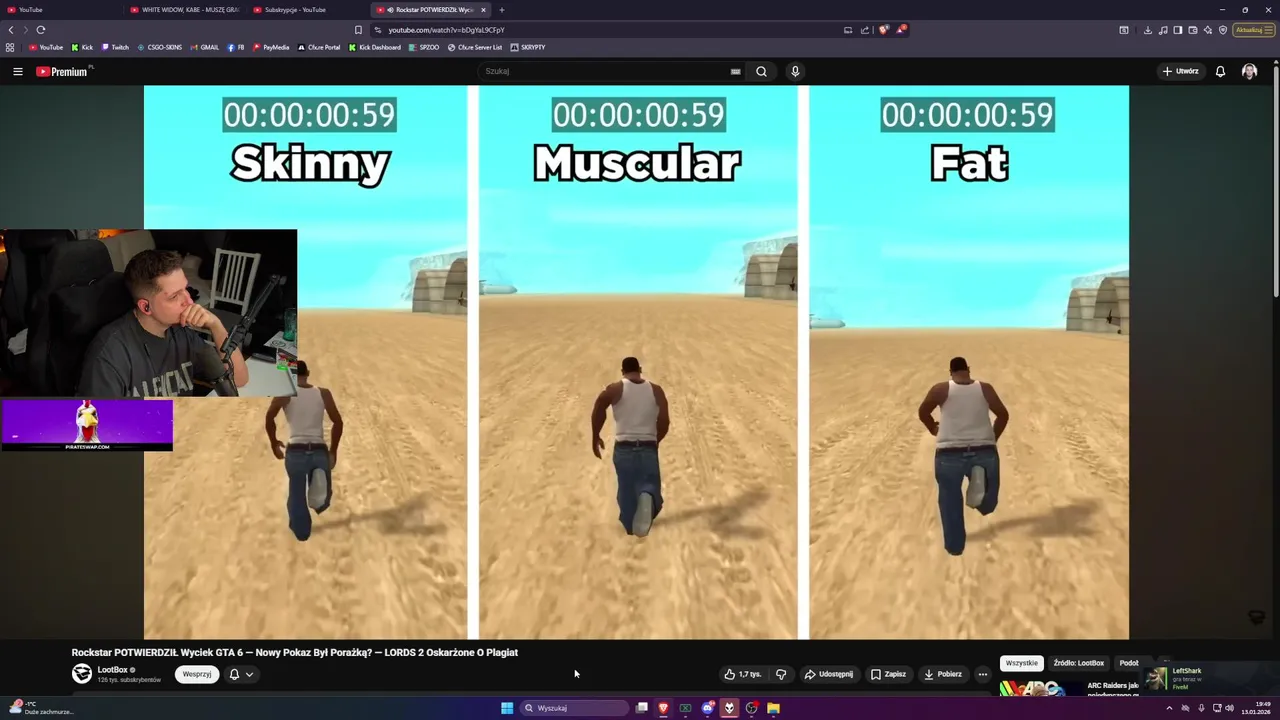The width and height of the screenshot is (1280, 720).
Task: Click the LootBox channel avatar
Action: pyautogui.click(x=82, y=674)
